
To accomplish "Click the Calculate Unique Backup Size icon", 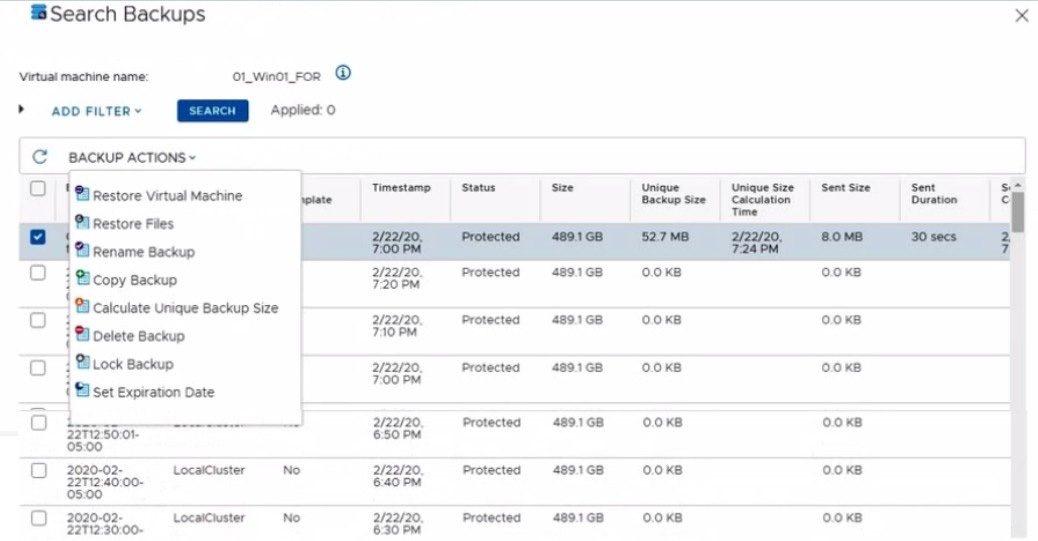I will click(x=82, y=307).
